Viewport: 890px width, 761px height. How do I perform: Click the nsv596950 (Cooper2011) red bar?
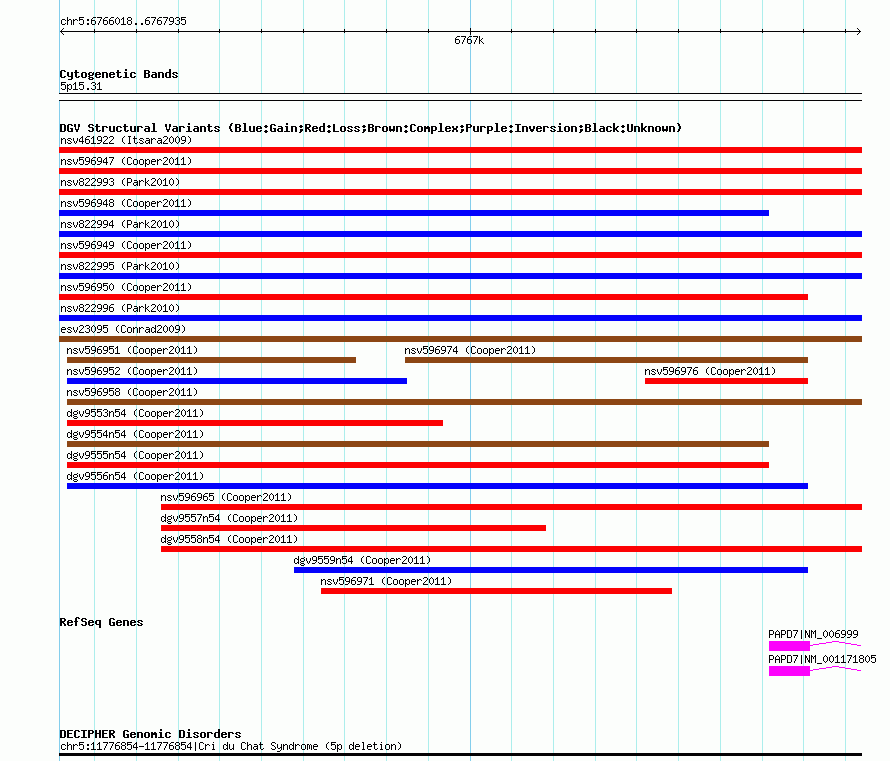click(x=433, y=297)
